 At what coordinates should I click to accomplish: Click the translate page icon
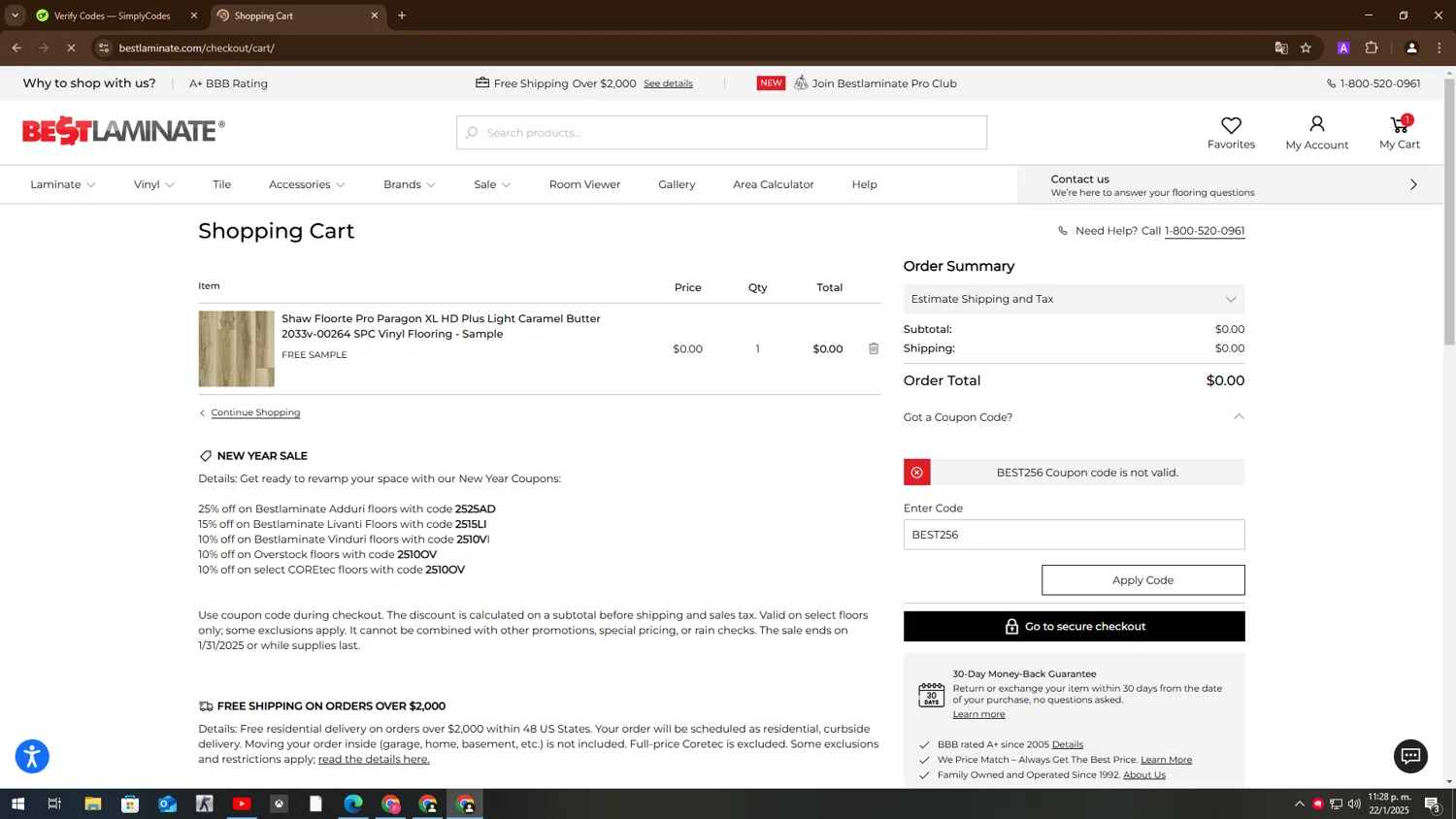pos(1281,48)
